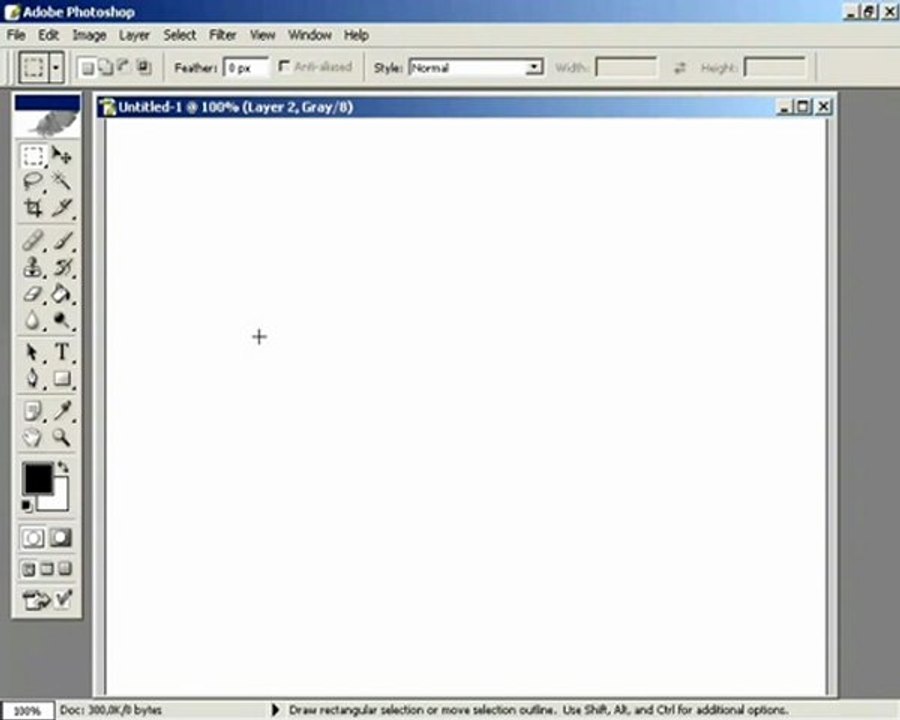Click the zoom percentage field in status bar
This screenshot has width=900, height=720.
point(27,711)
